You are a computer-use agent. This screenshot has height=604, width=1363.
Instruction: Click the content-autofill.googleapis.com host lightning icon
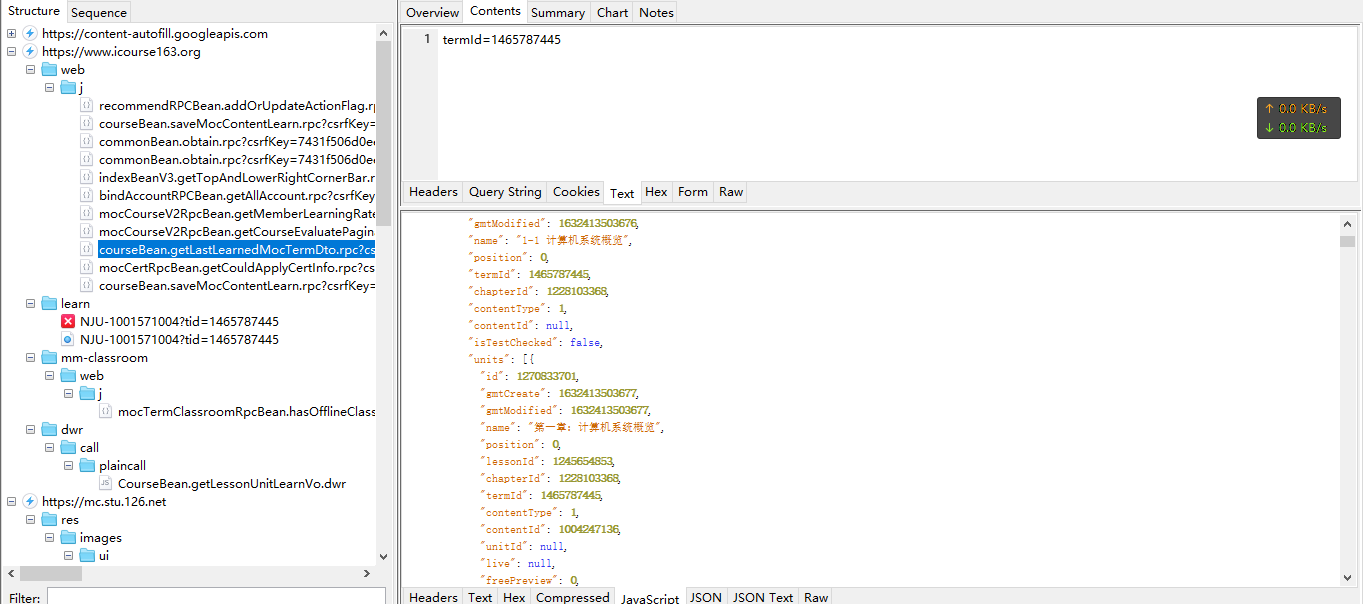pyautogui.click(x=30, y=34)
